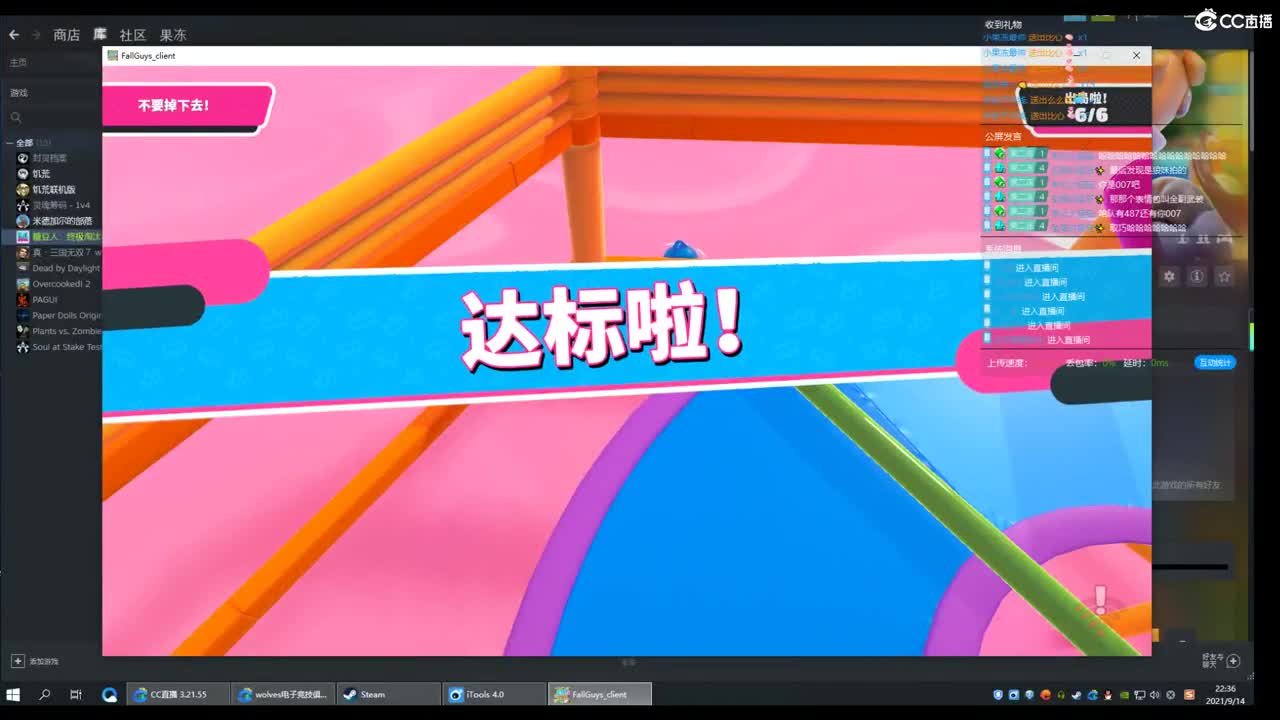The image size is (1280, 720).
Task: Open the Windows Start menu
Action: tap(12, 693)
